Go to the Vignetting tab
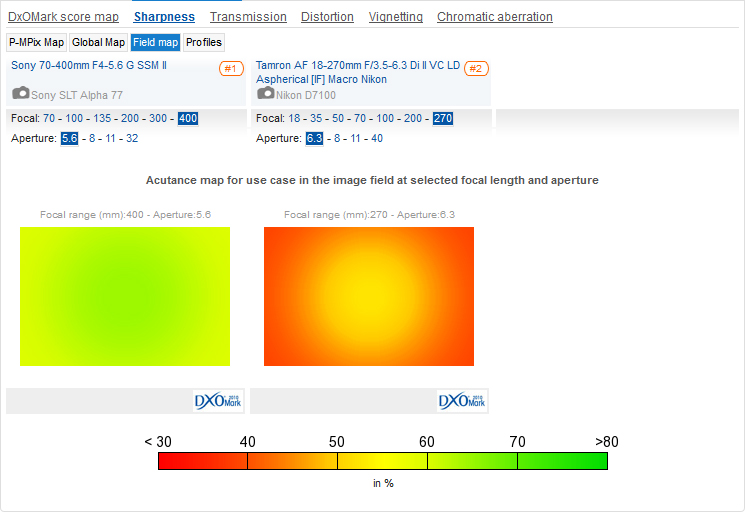Screen dimensions: 746x513 pyautogui.click(x=395, y=17)
